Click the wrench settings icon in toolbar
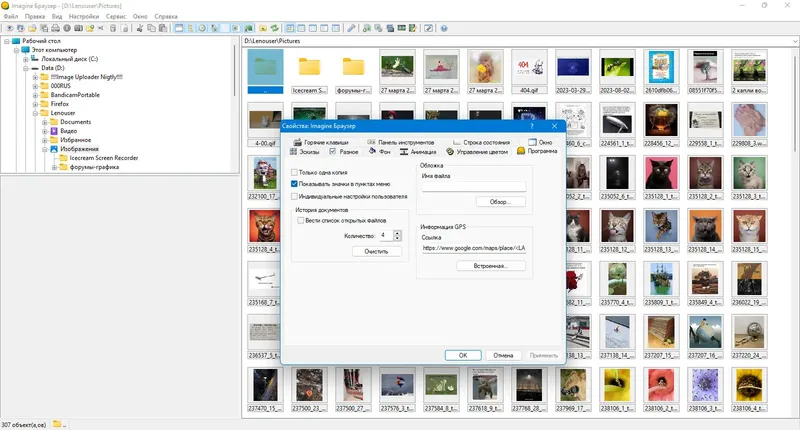The image size is (800, 430). (x=352, y=28)
